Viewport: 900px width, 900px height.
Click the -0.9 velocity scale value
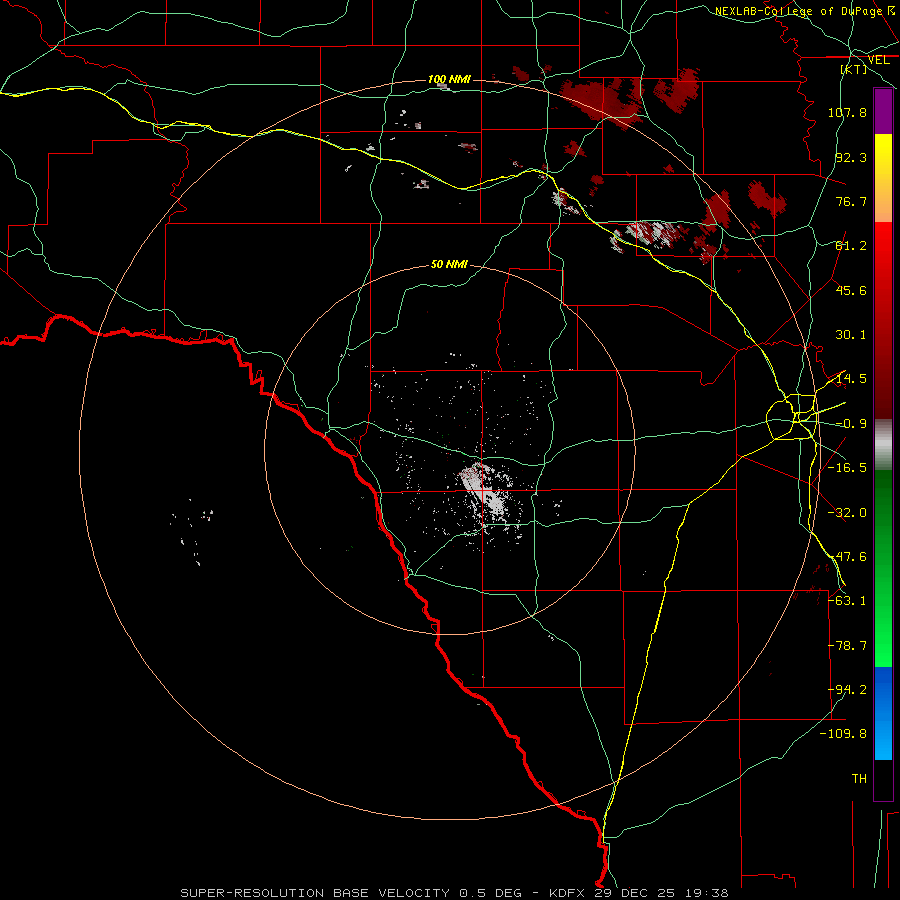click(x=851, y=424)
